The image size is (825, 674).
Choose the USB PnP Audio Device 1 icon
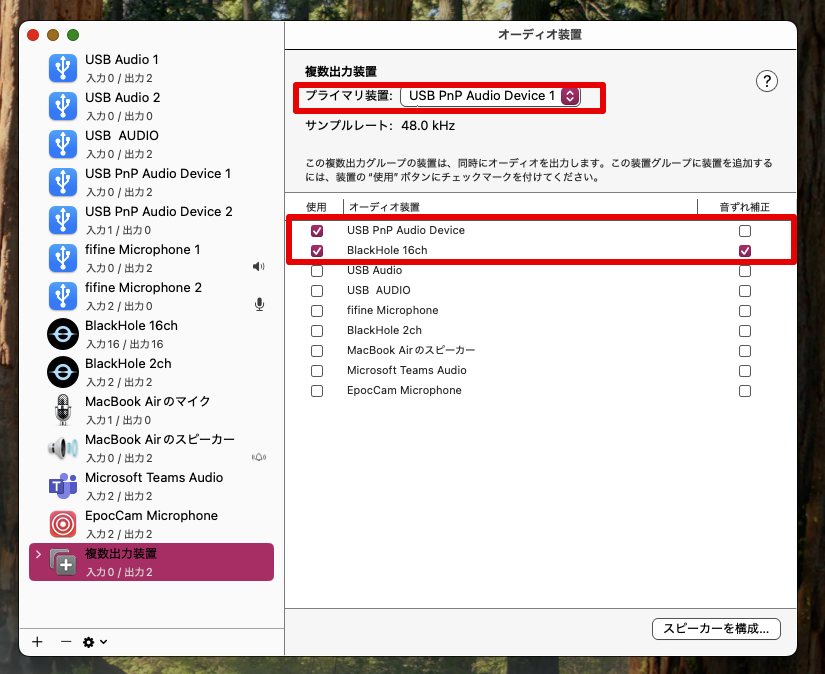tap(63, 182)
